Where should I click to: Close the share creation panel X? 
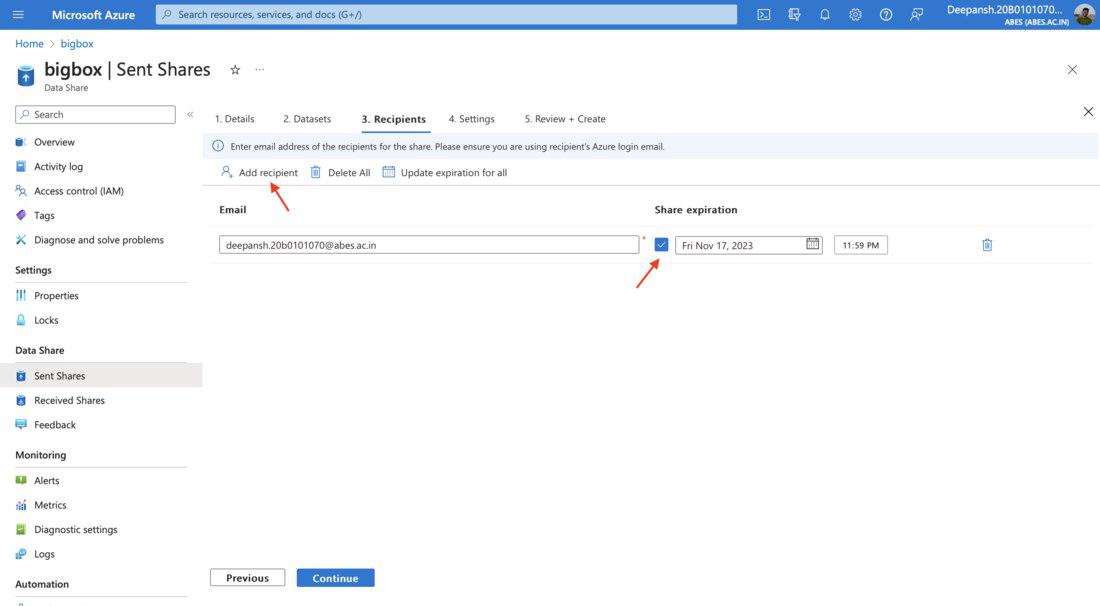coord(1088,112)
